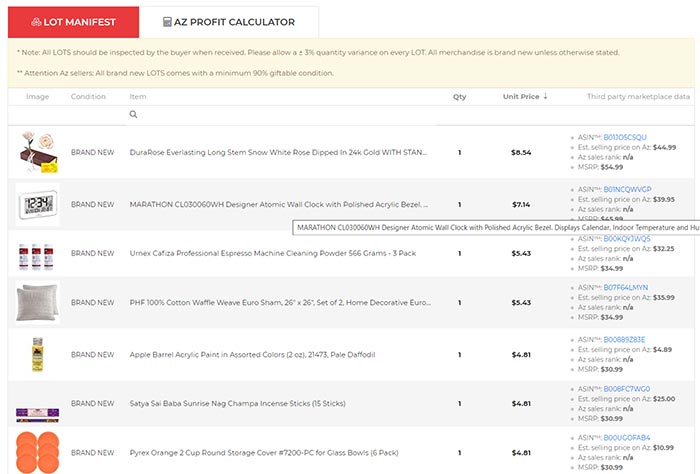The width and height of the screenshot is (700, 474).
Task: Click the $44.99 estimated selling price
Action: pos(664,147)
